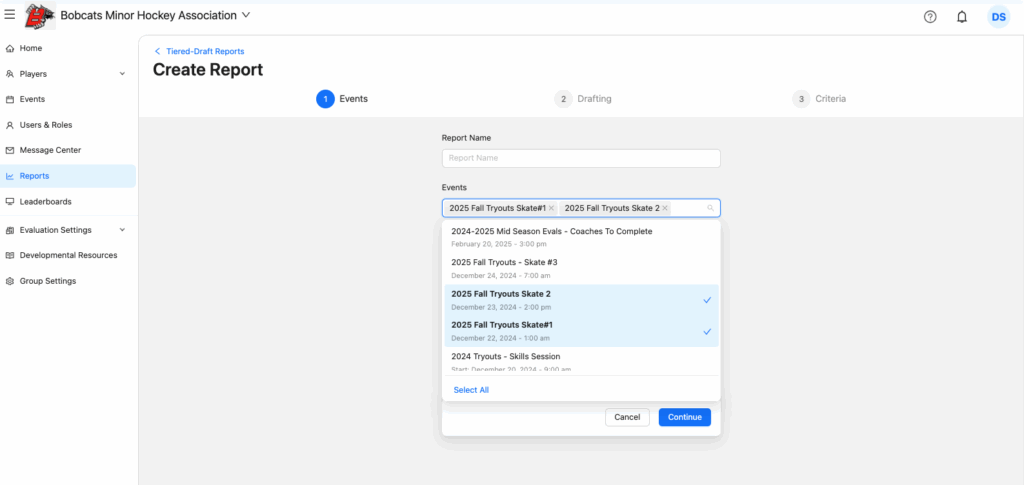Open the notifications bell icon
Screen dimensions: 1024x485
coord(962,16)
